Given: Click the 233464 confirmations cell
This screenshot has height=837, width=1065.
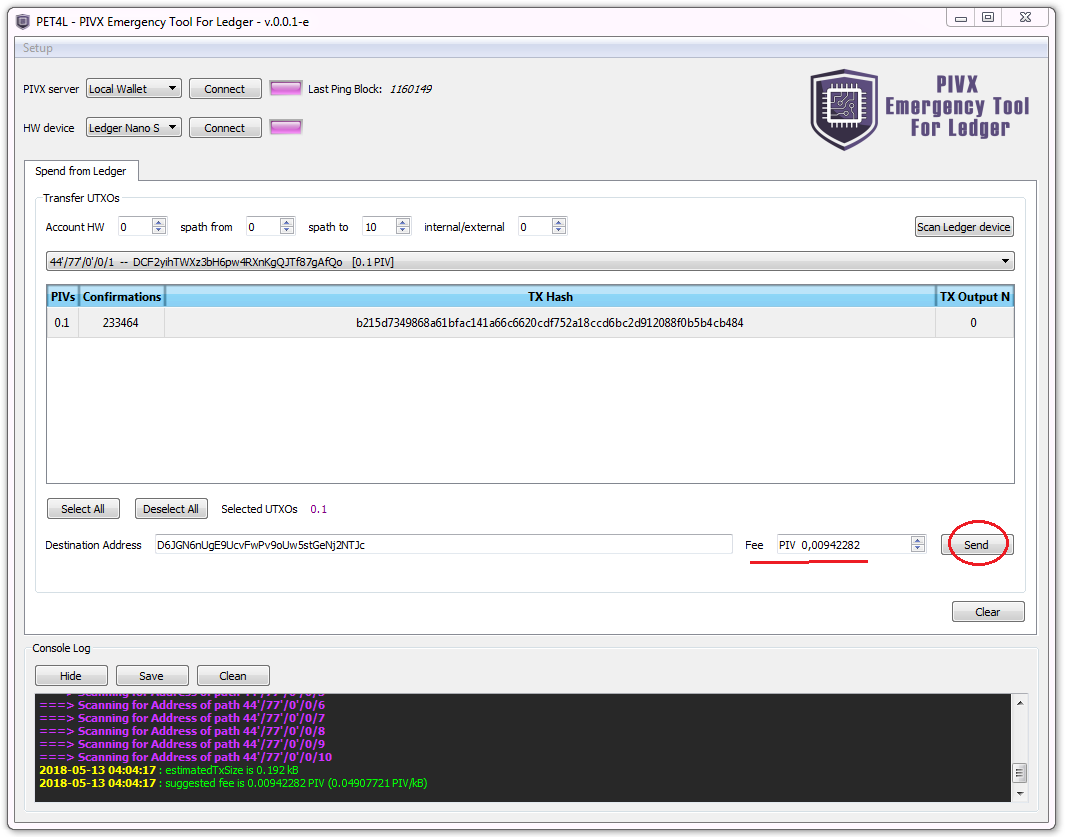Looking at the screenshot, I should coord(121,323).
